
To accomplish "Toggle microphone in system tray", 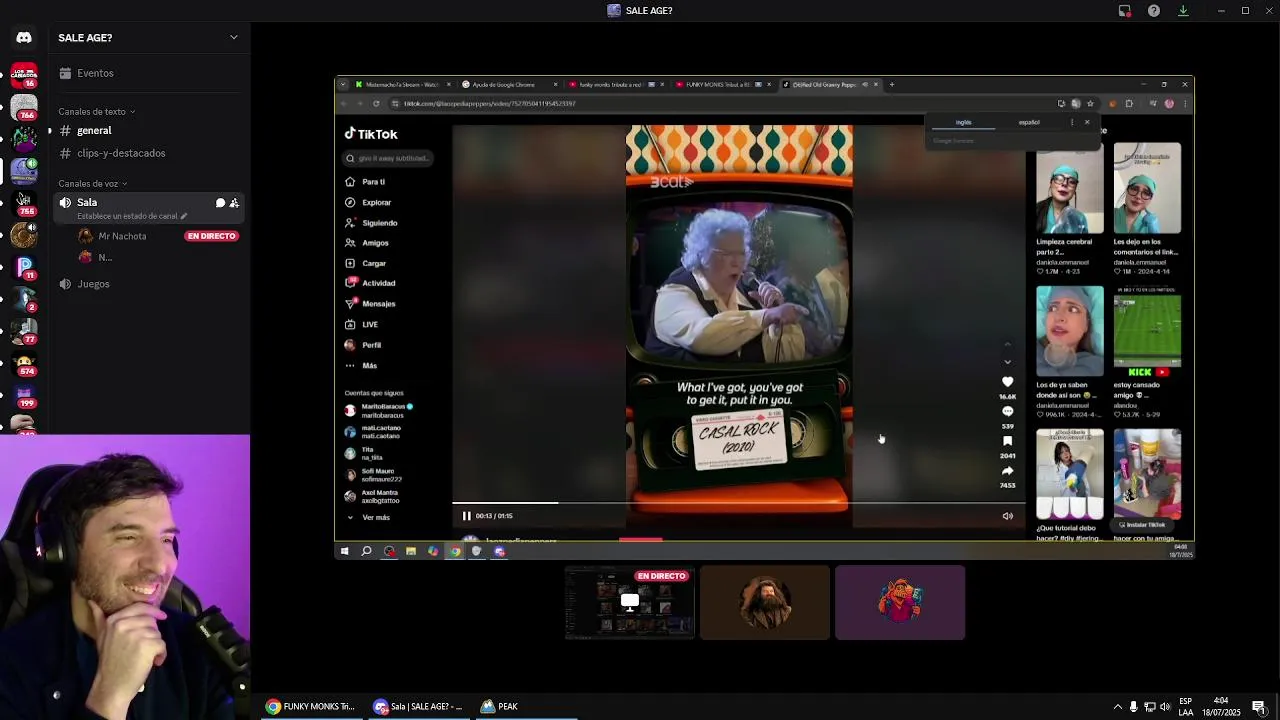I will point(1133,707).
